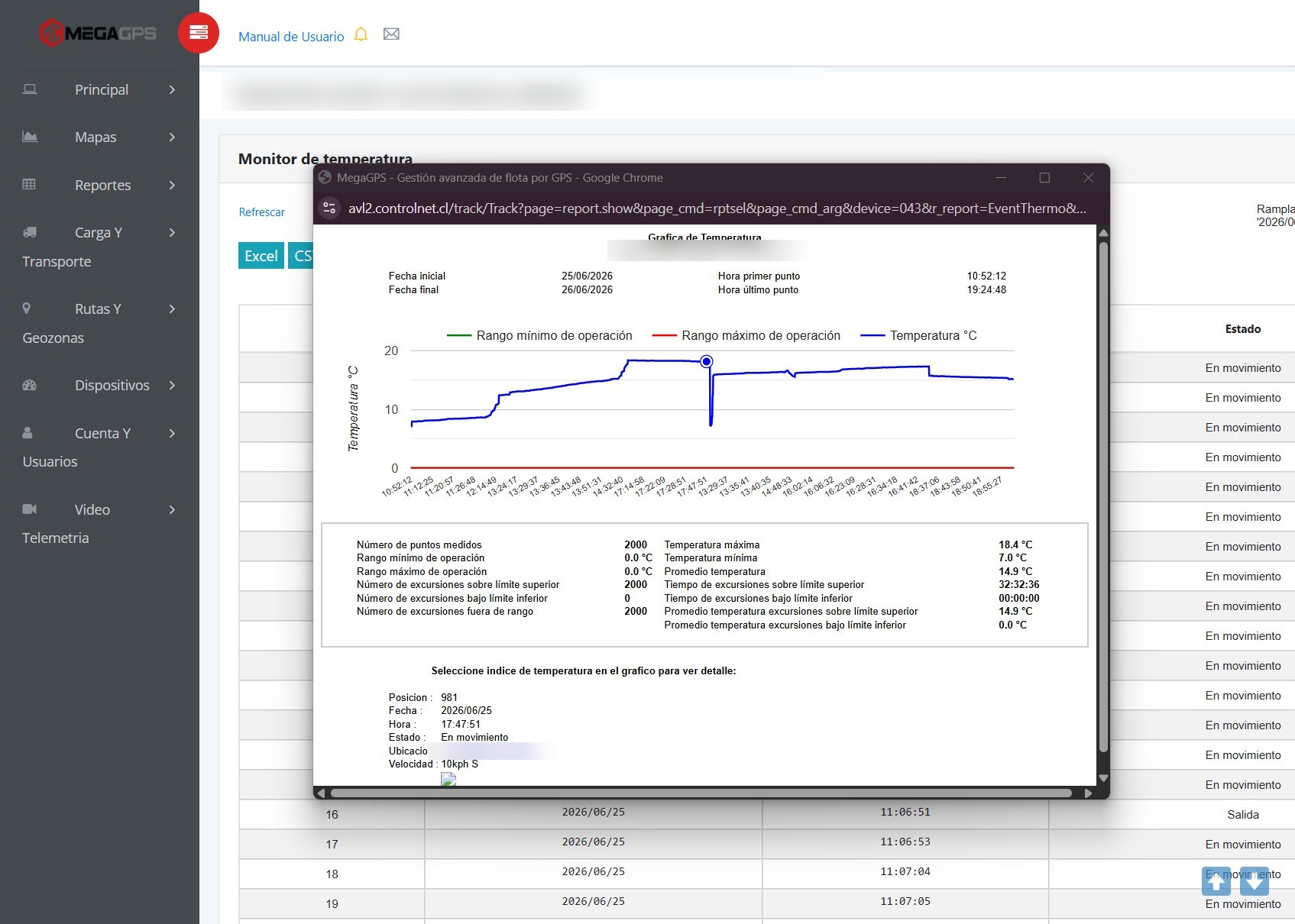Toggle Rango máximo de operación legend entry
Image resolution: width=1295 pixels, height=924 pixels.
point(746,335)
